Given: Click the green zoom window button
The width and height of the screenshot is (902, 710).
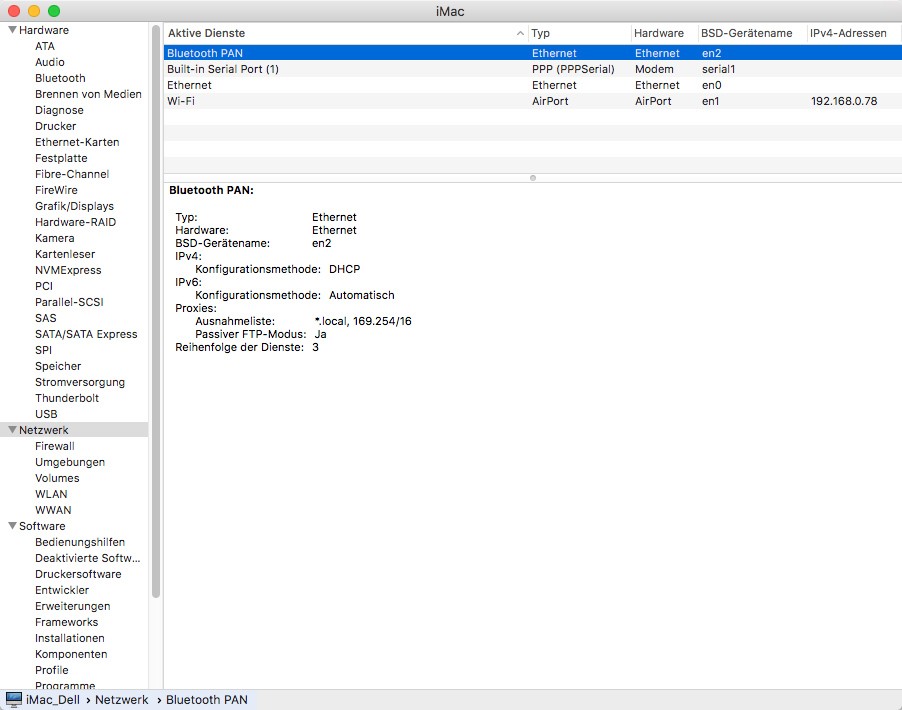Looking at the screenshot, I should [x=54, y=11].
